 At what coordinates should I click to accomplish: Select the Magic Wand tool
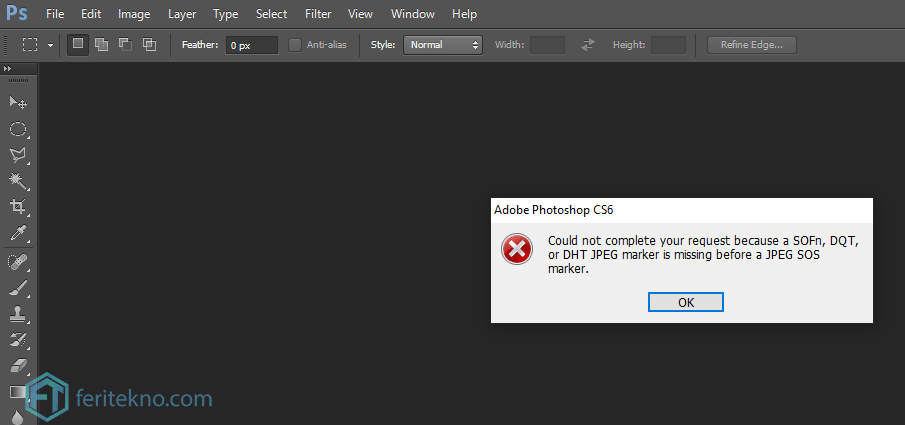click(x=18, y=181)
